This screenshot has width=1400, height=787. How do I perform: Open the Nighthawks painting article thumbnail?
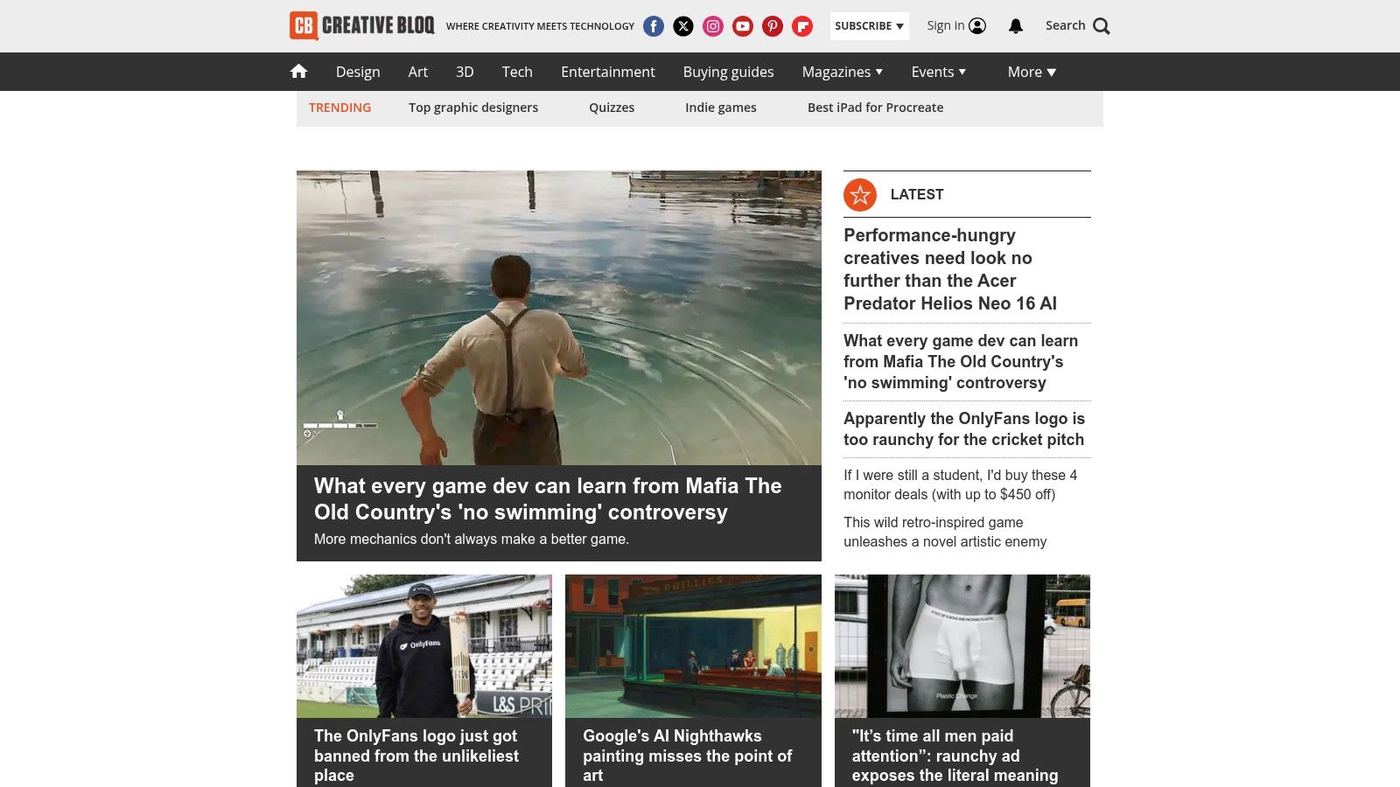(693, 646)
